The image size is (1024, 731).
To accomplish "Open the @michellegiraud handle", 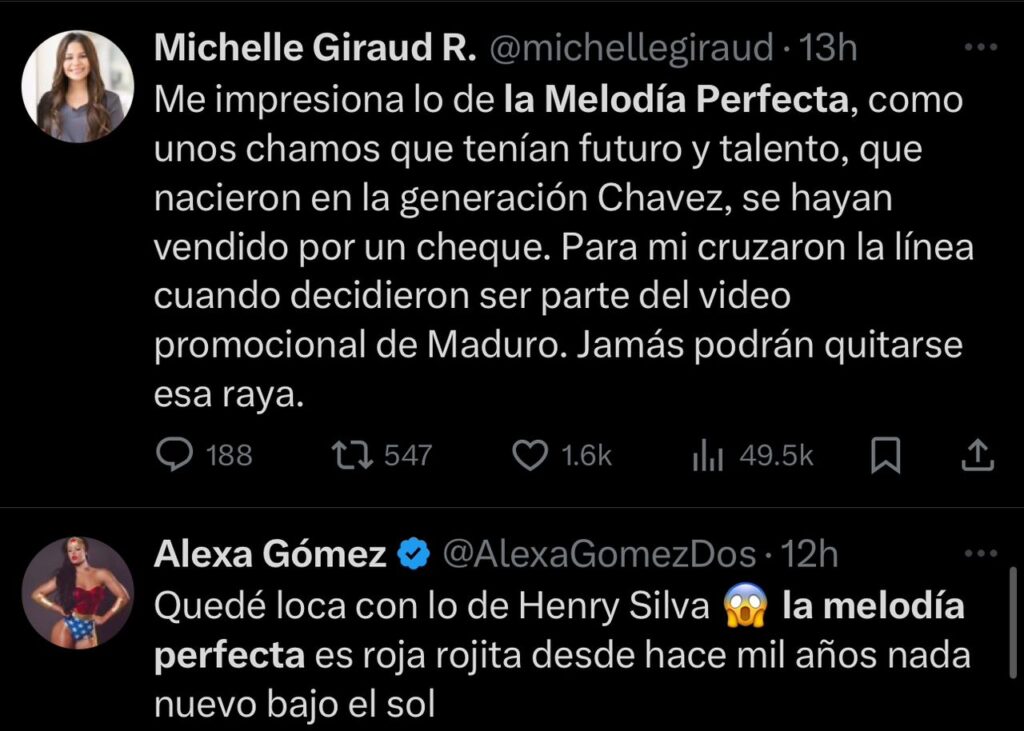I will pyautogui.click(x=630, y=48).
